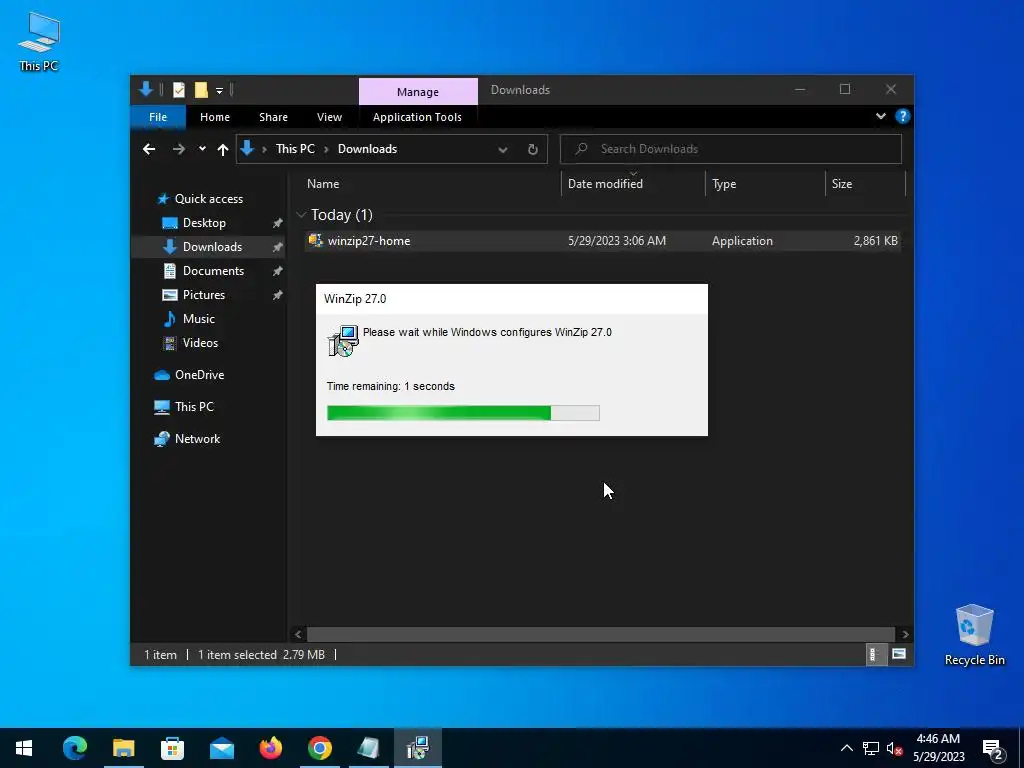
Task: Switch to Large icons view in status bar
Action: click(x=899, y=654)
